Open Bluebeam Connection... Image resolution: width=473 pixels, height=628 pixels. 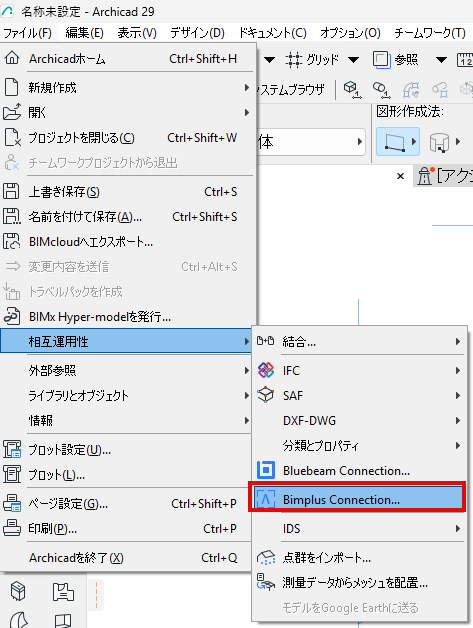pos(359,470)
